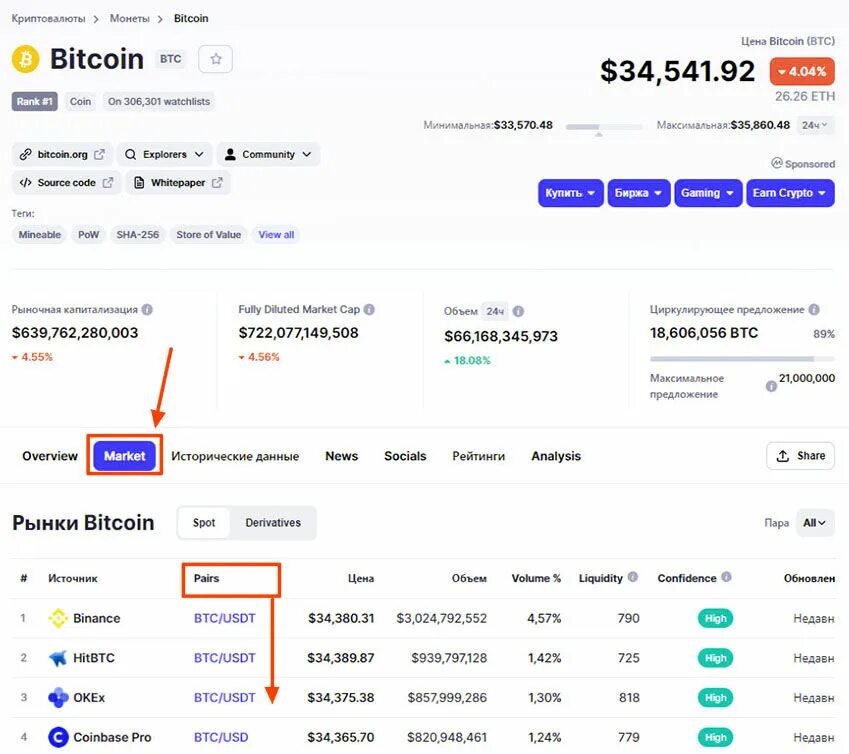Click the magnifier icon on Explorers

(130, 154)
